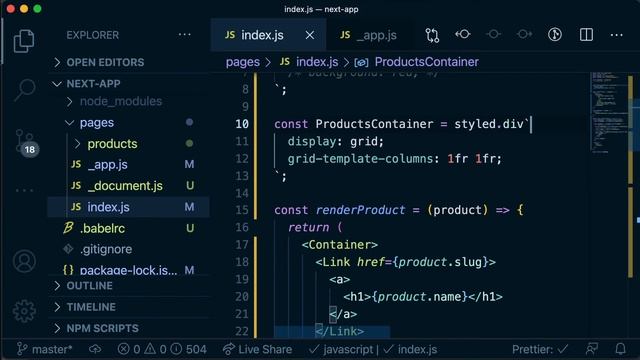Click the middle circle change-navigation icon
640x360 pixels.
(x=493, y=34)
